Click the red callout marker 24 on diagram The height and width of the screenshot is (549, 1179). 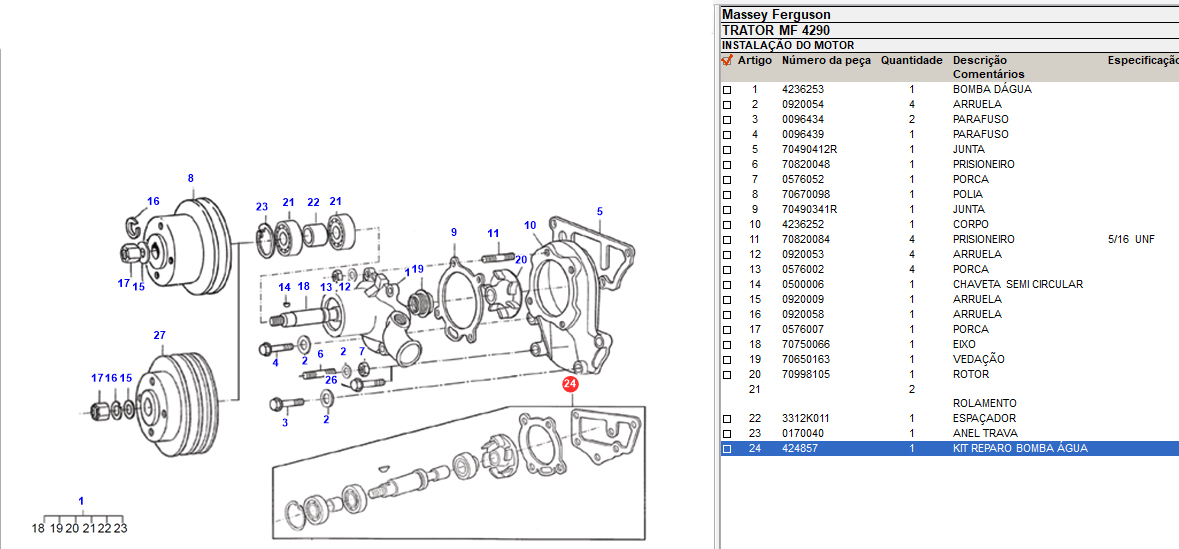[x=570, y=383]
